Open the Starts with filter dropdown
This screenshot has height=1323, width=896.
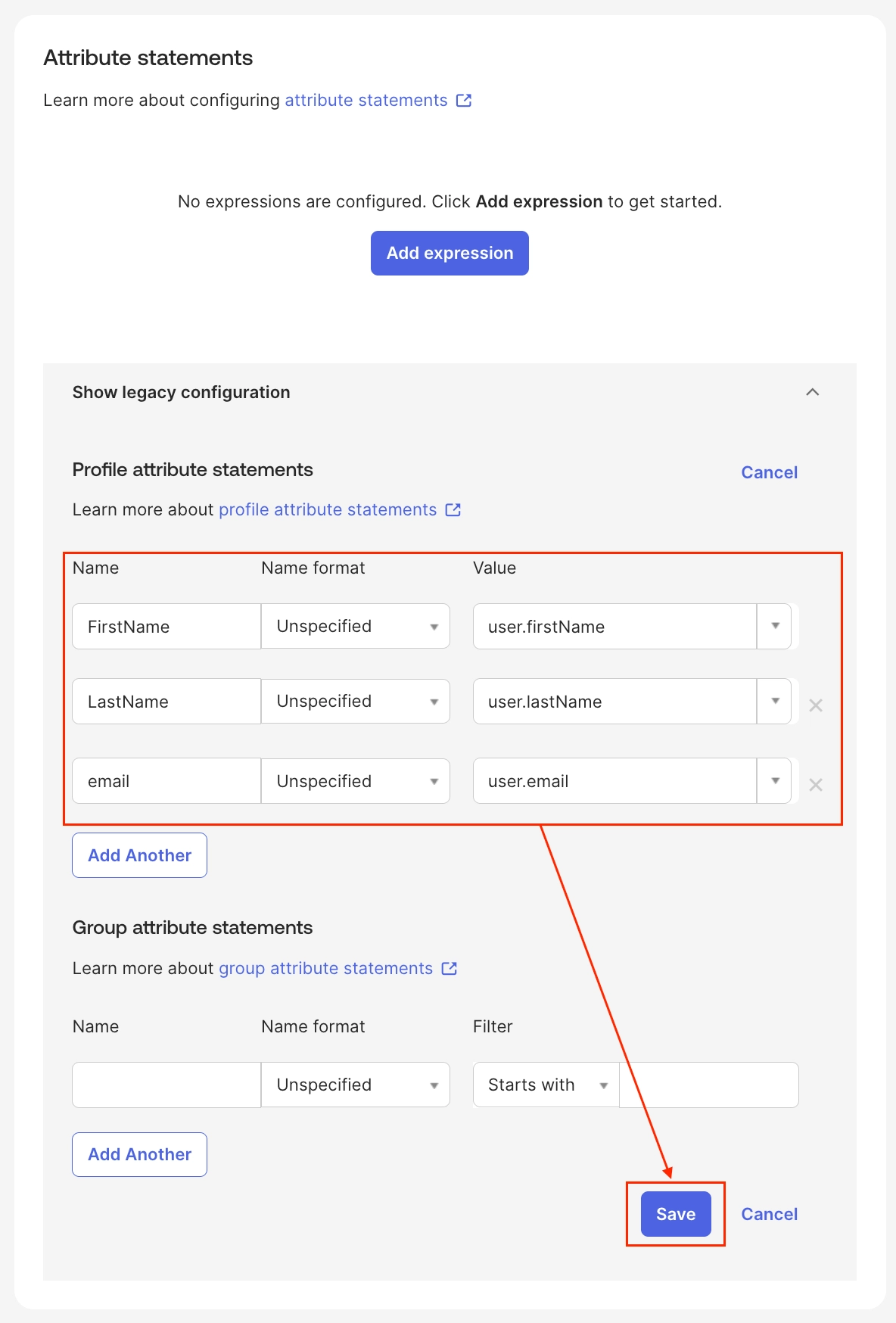tap(546, 1085)
